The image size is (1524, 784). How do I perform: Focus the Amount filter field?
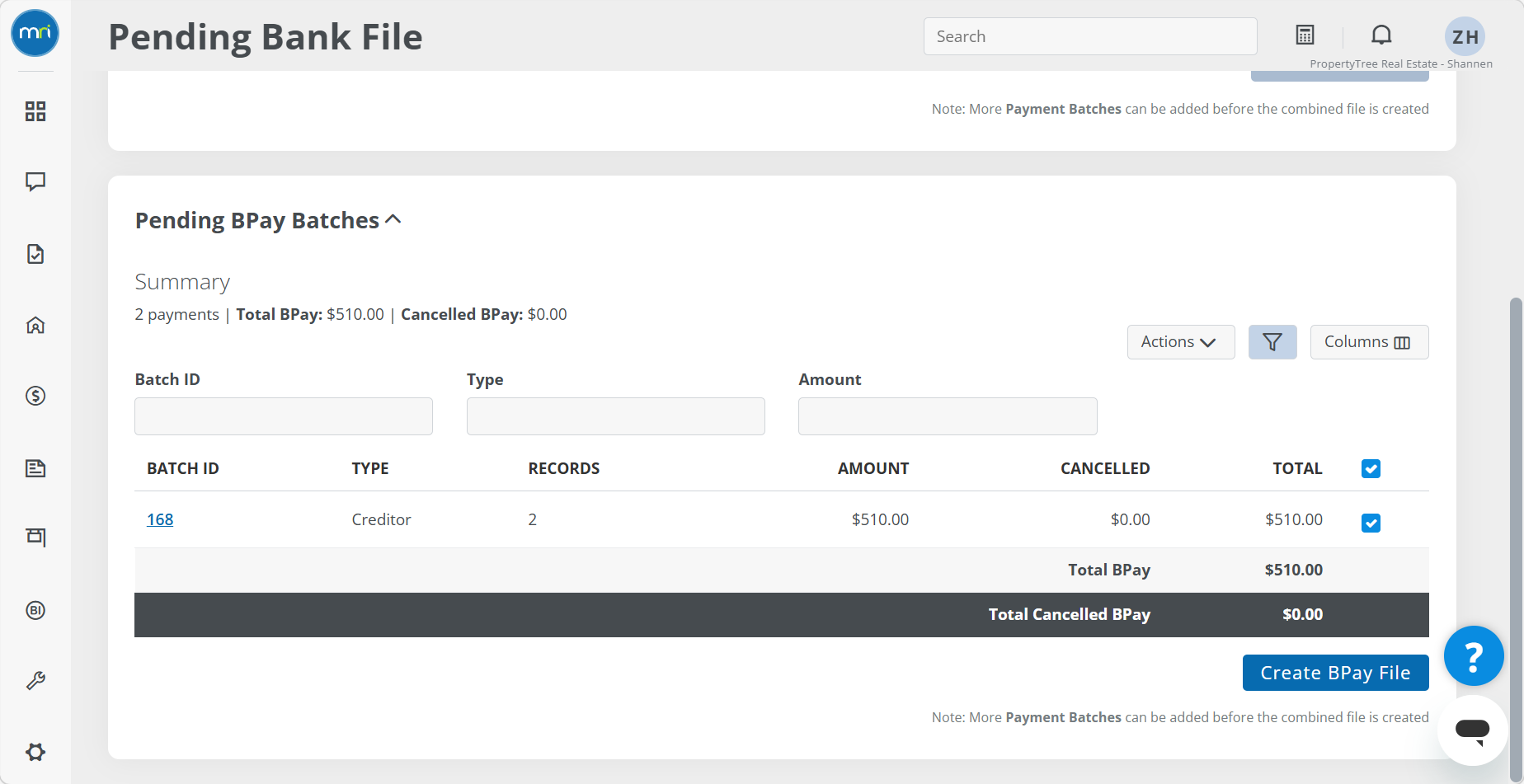[948, 416]
